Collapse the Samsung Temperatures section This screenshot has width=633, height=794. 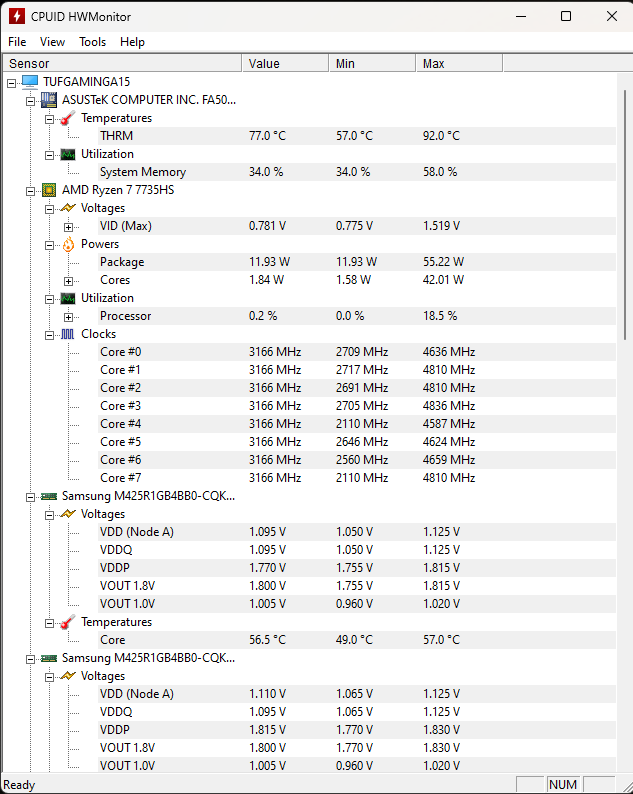click(49, 623)
